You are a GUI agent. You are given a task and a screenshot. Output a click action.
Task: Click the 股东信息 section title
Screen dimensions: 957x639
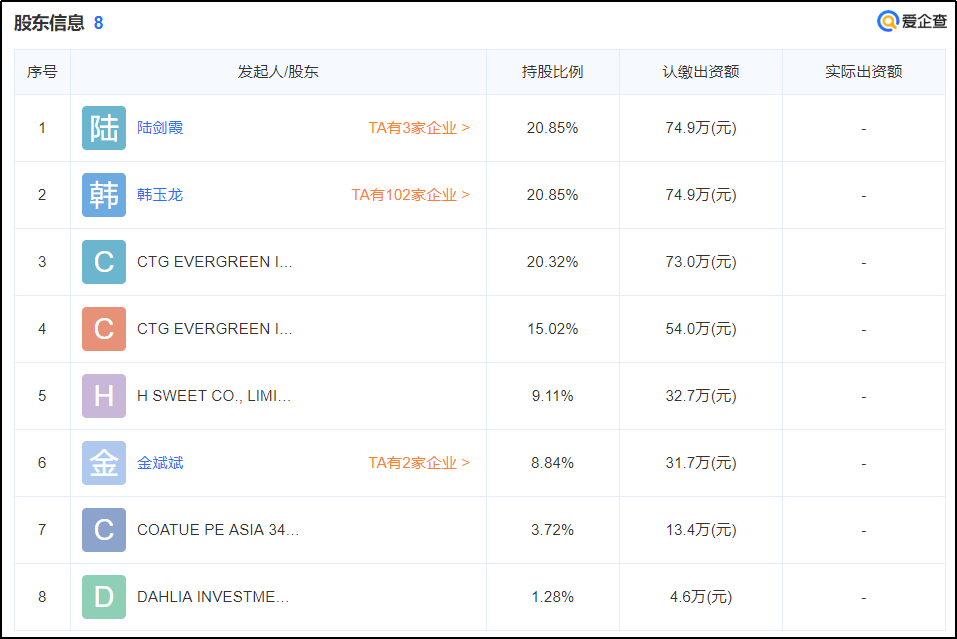[49, 23]
